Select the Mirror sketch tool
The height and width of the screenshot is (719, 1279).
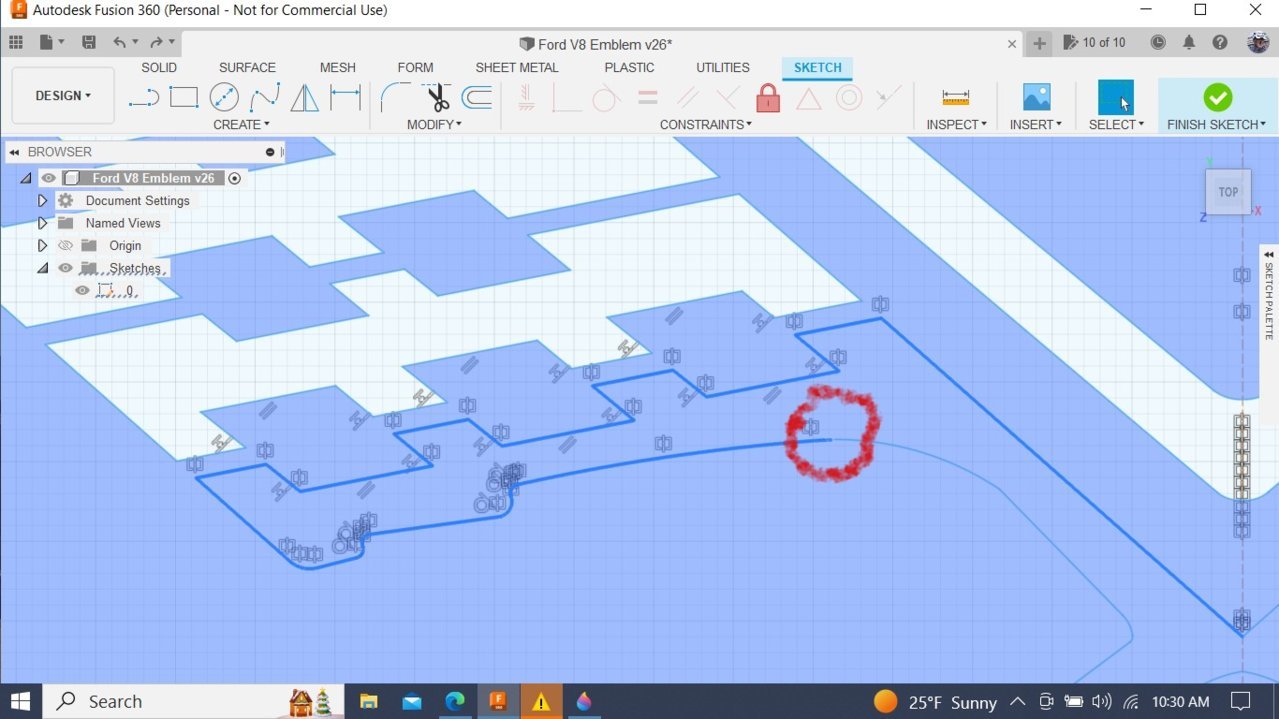(x=304, y=97)
